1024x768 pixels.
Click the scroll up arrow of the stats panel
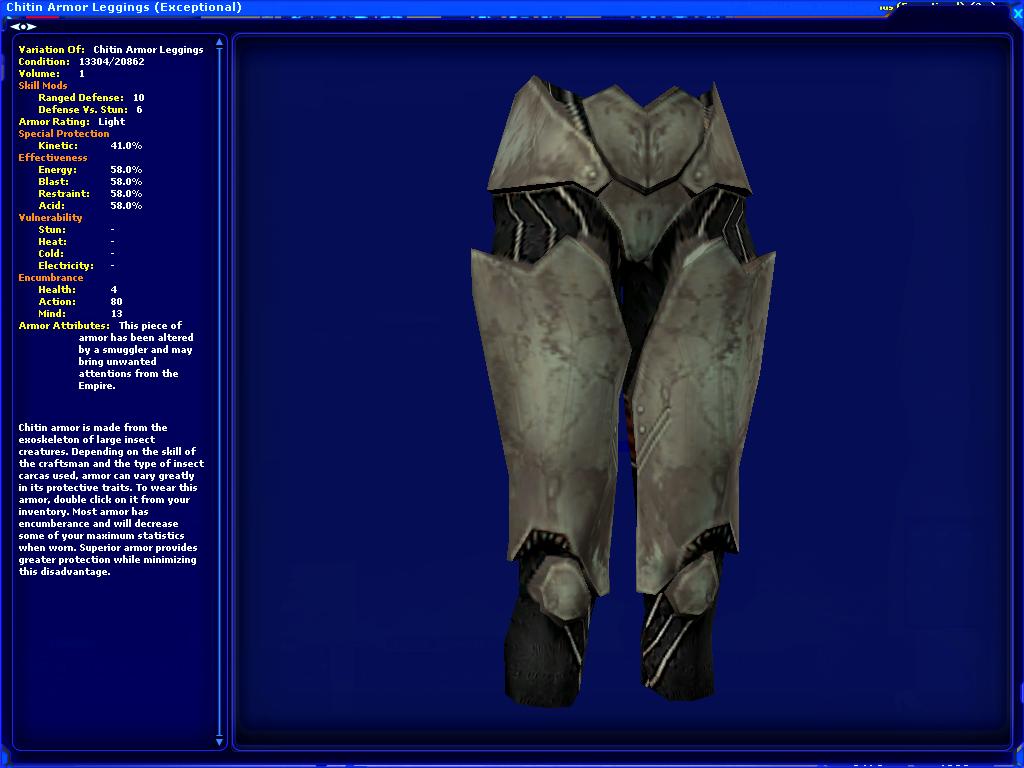tap(219, 42)
